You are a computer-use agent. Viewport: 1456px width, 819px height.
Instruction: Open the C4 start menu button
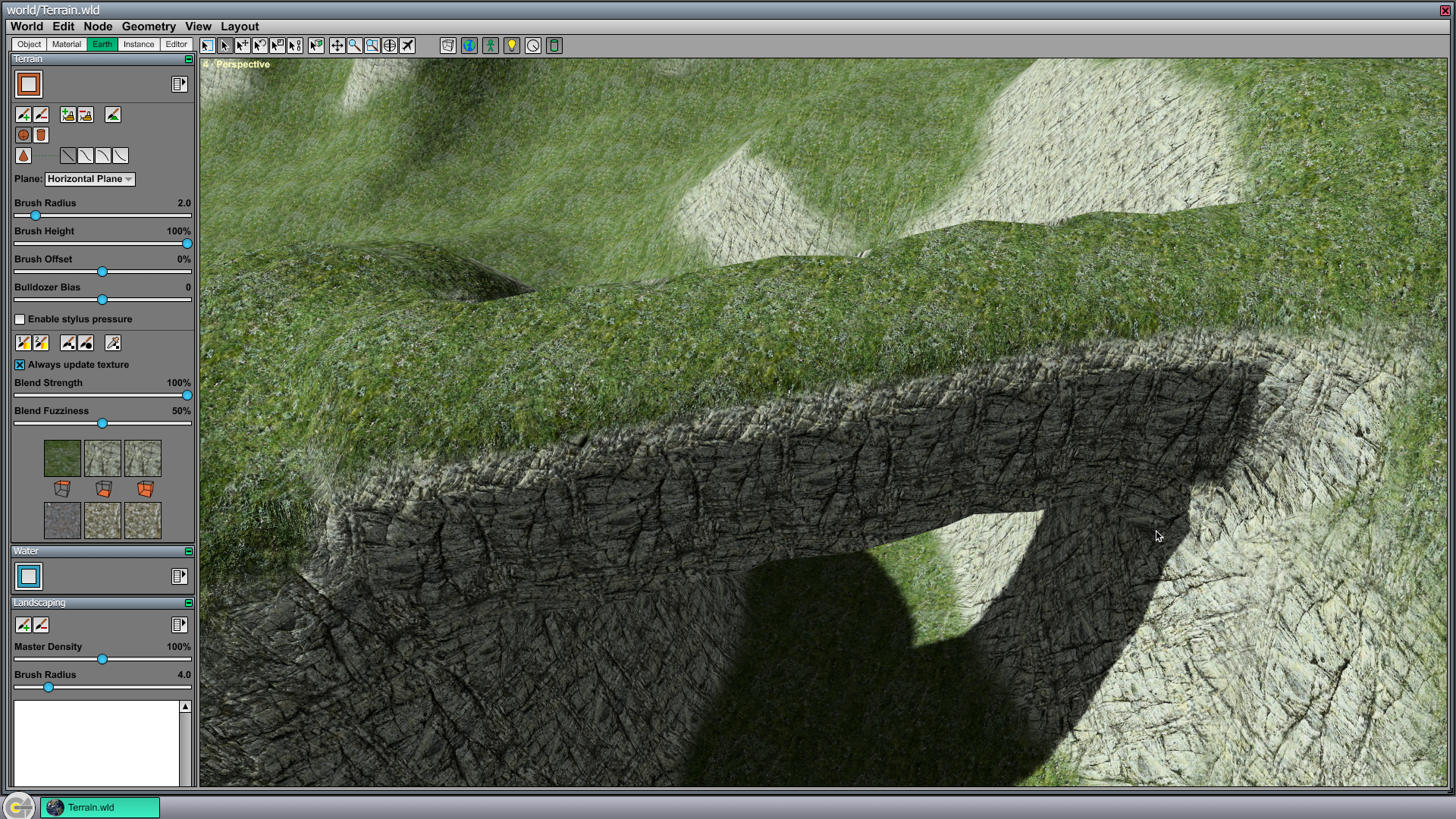point(19,807)
